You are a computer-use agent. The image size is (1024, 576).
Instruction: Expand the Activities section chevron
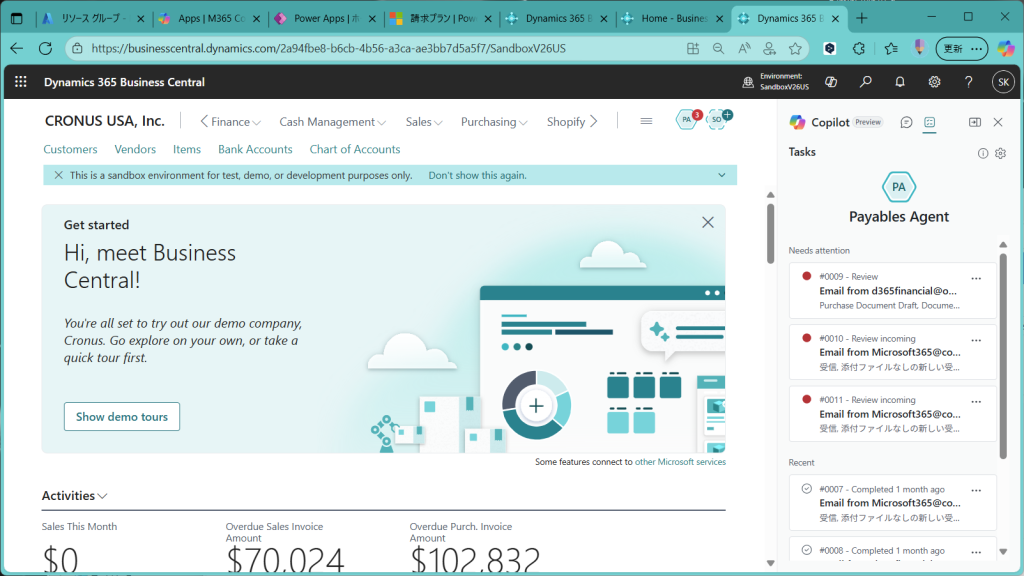103,496
